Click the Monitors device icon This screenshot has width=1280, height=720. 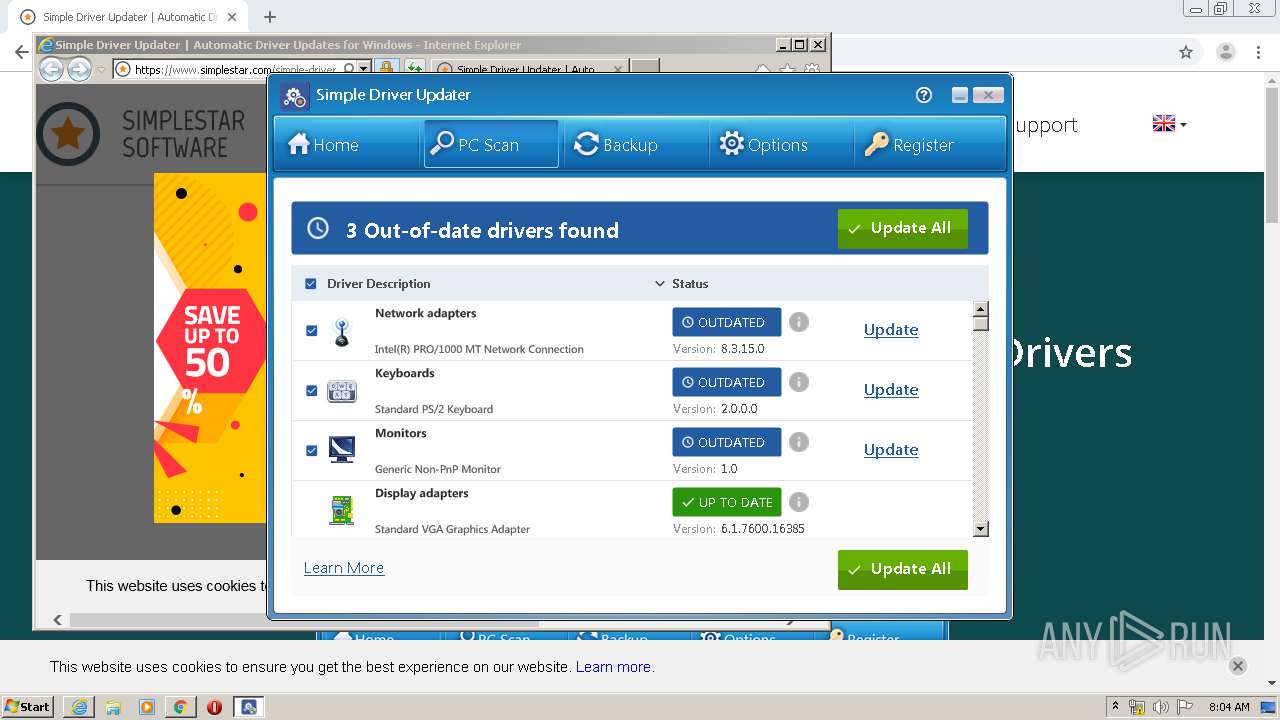[342, 450]
